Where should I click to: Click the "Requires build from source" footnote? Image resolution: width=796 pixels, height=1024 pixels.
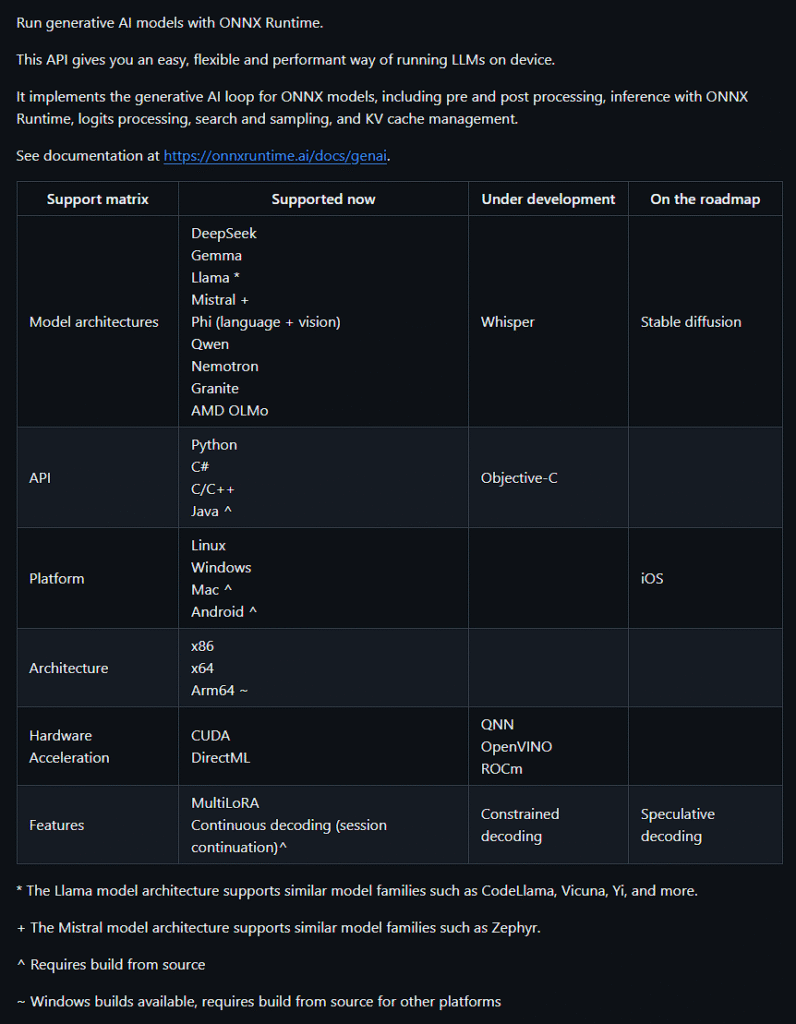click(117, 965)
